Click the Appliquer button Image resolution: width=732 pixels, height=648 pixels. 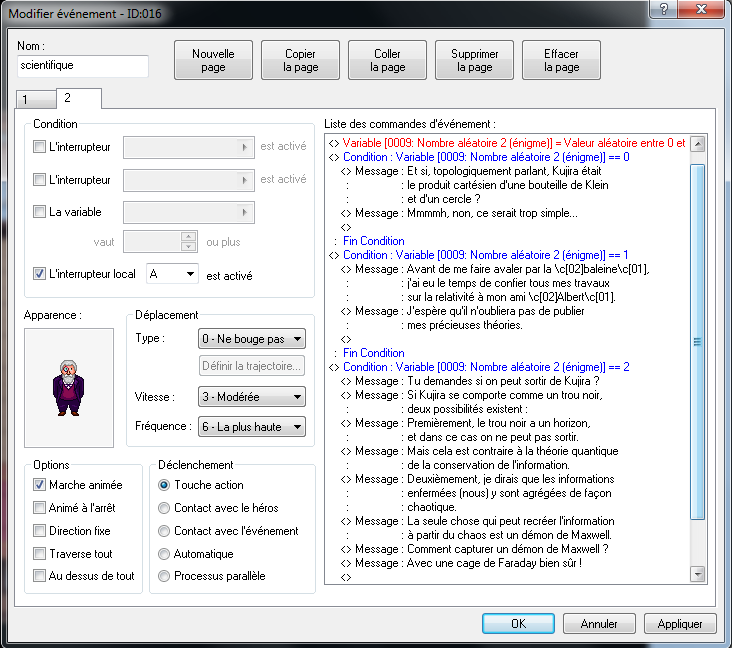680,624
